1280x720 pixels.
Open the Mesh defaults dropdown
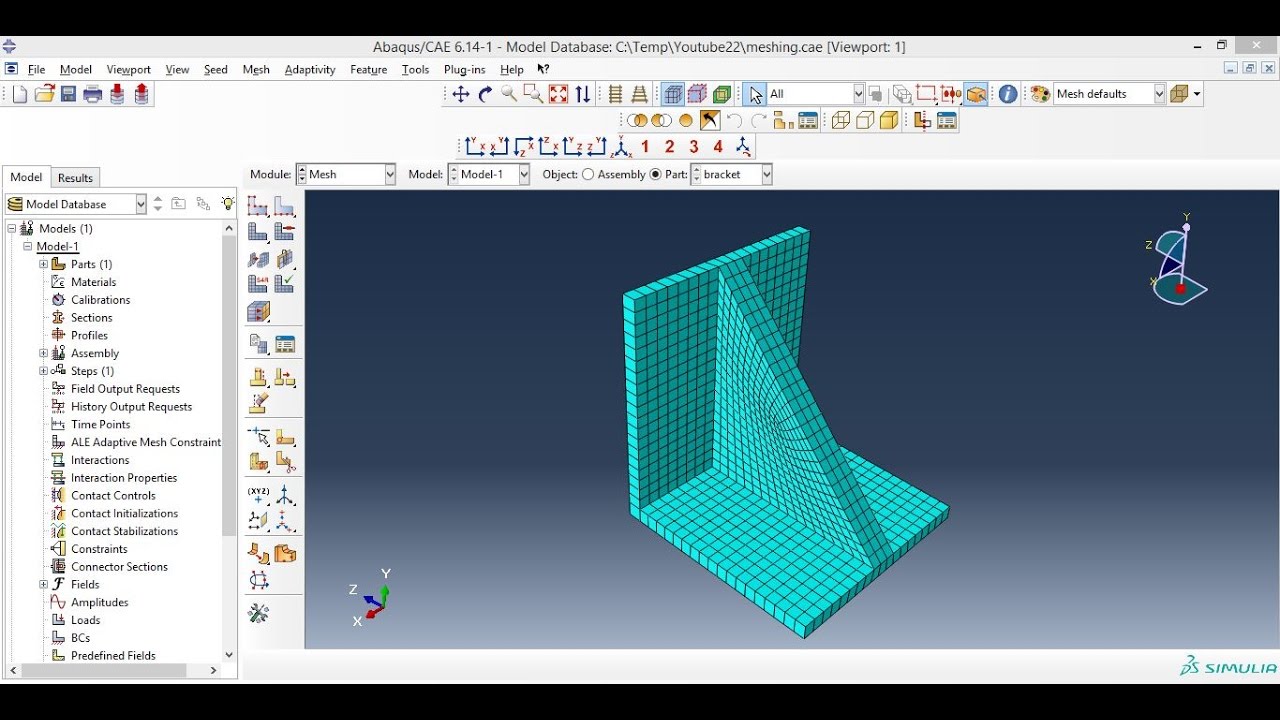click(x=1110, y=94)
